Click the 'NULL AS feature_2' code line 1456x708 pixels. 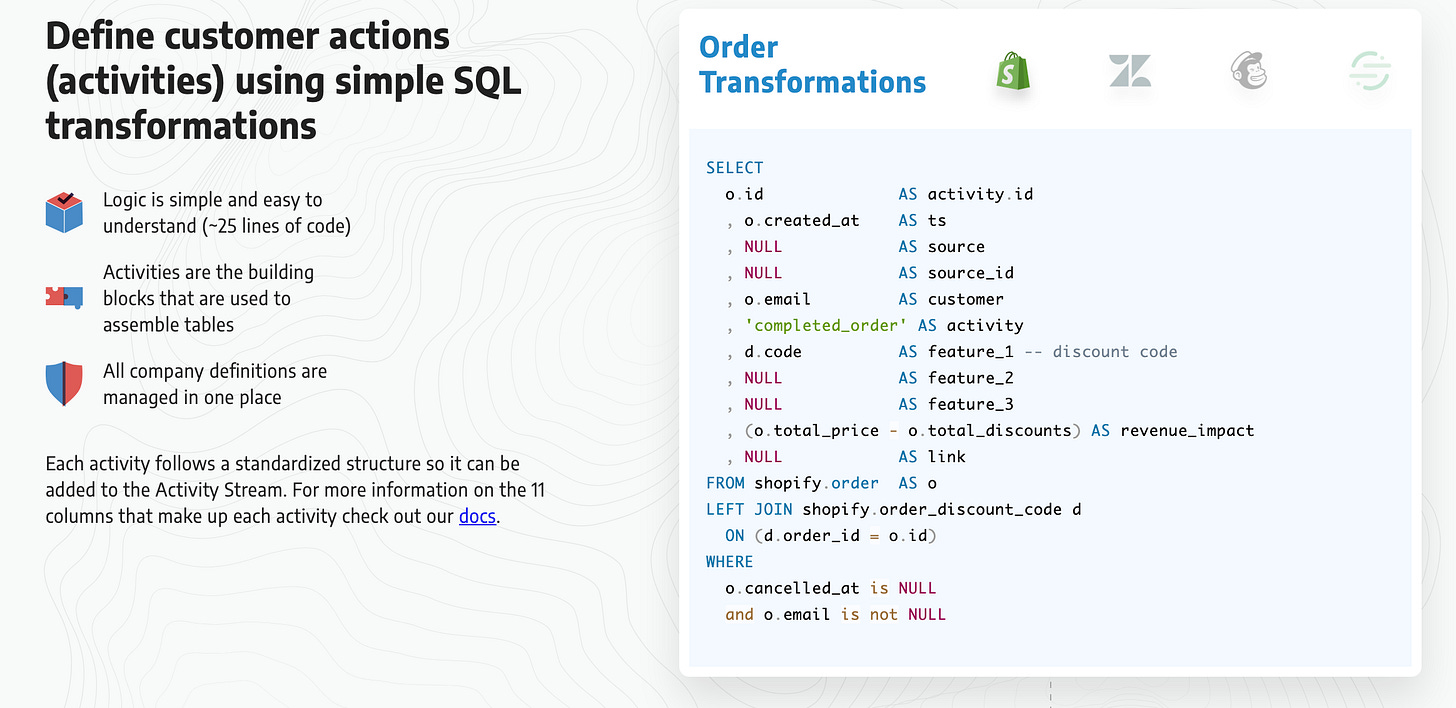pos(870,378)
